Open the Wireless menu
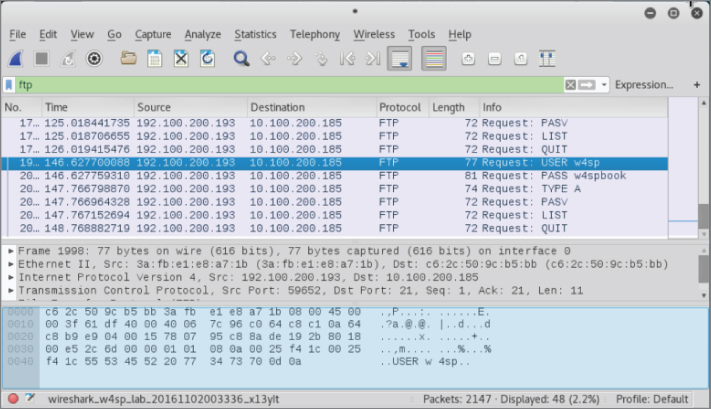Screen dimensions: 711x409 [374, 34]
